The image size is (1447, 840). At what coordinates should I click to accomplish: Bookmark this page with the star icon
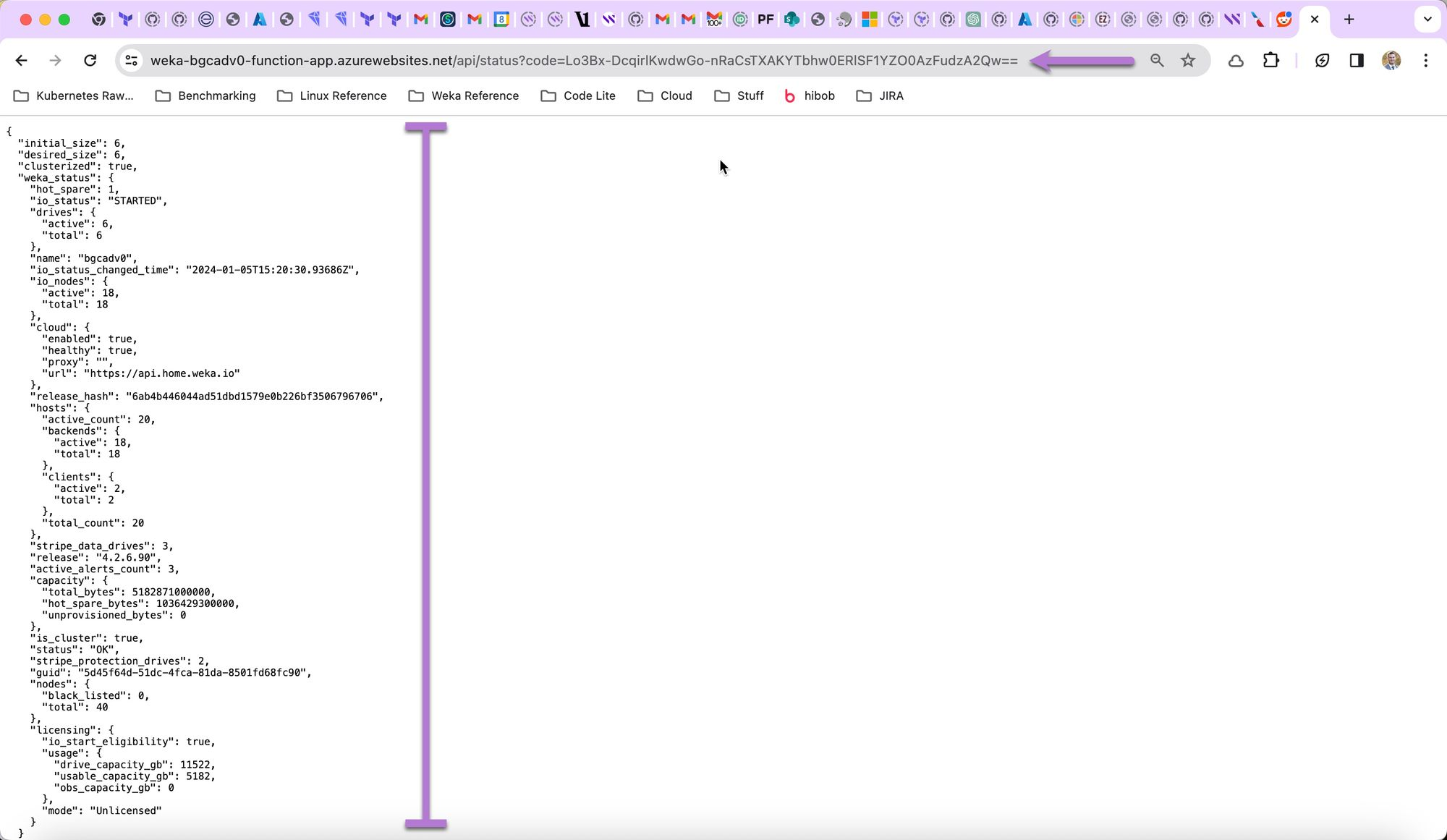[x=1188, y=61]
